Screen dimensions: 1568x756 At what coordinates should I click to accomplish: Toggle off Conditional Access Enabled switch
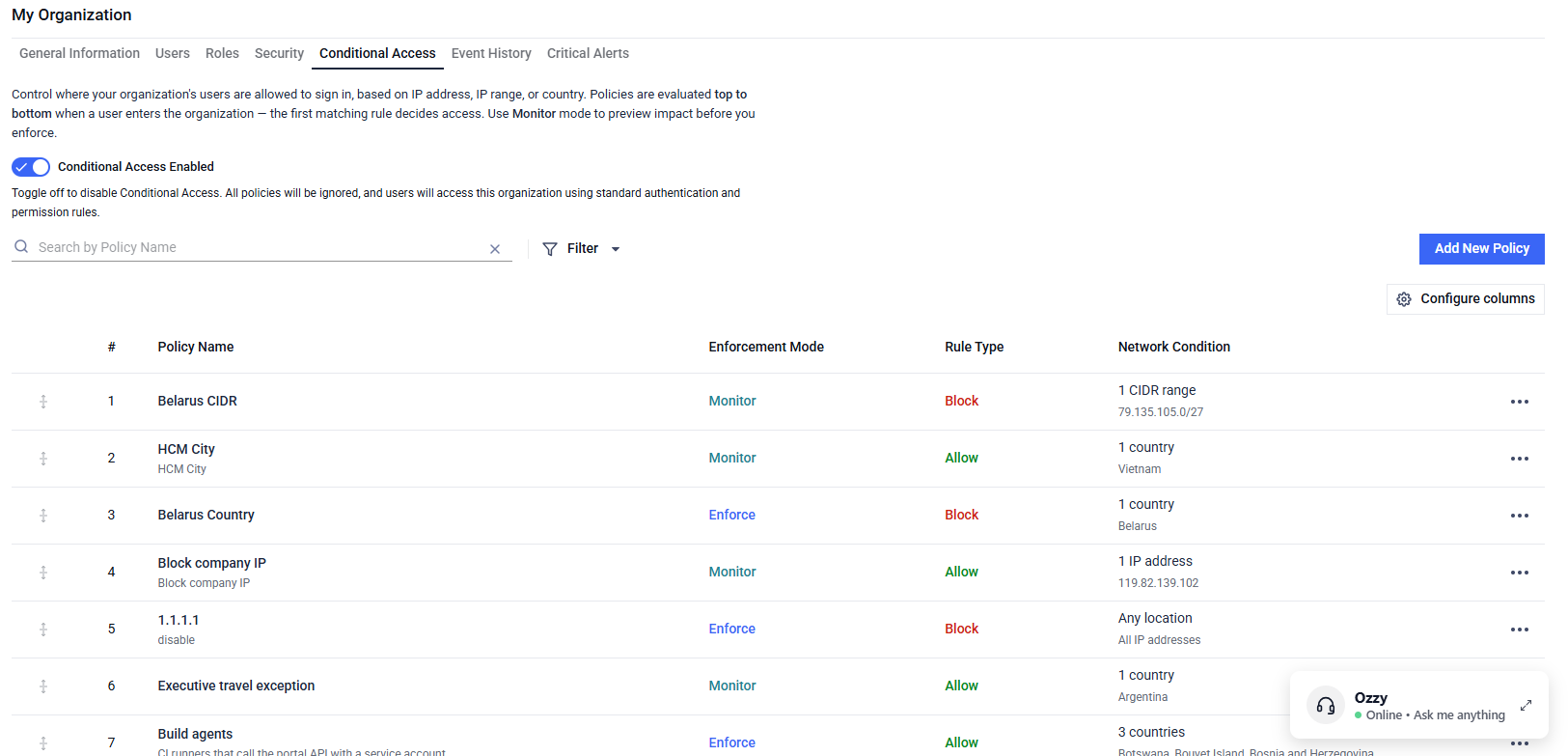(31, 167)
